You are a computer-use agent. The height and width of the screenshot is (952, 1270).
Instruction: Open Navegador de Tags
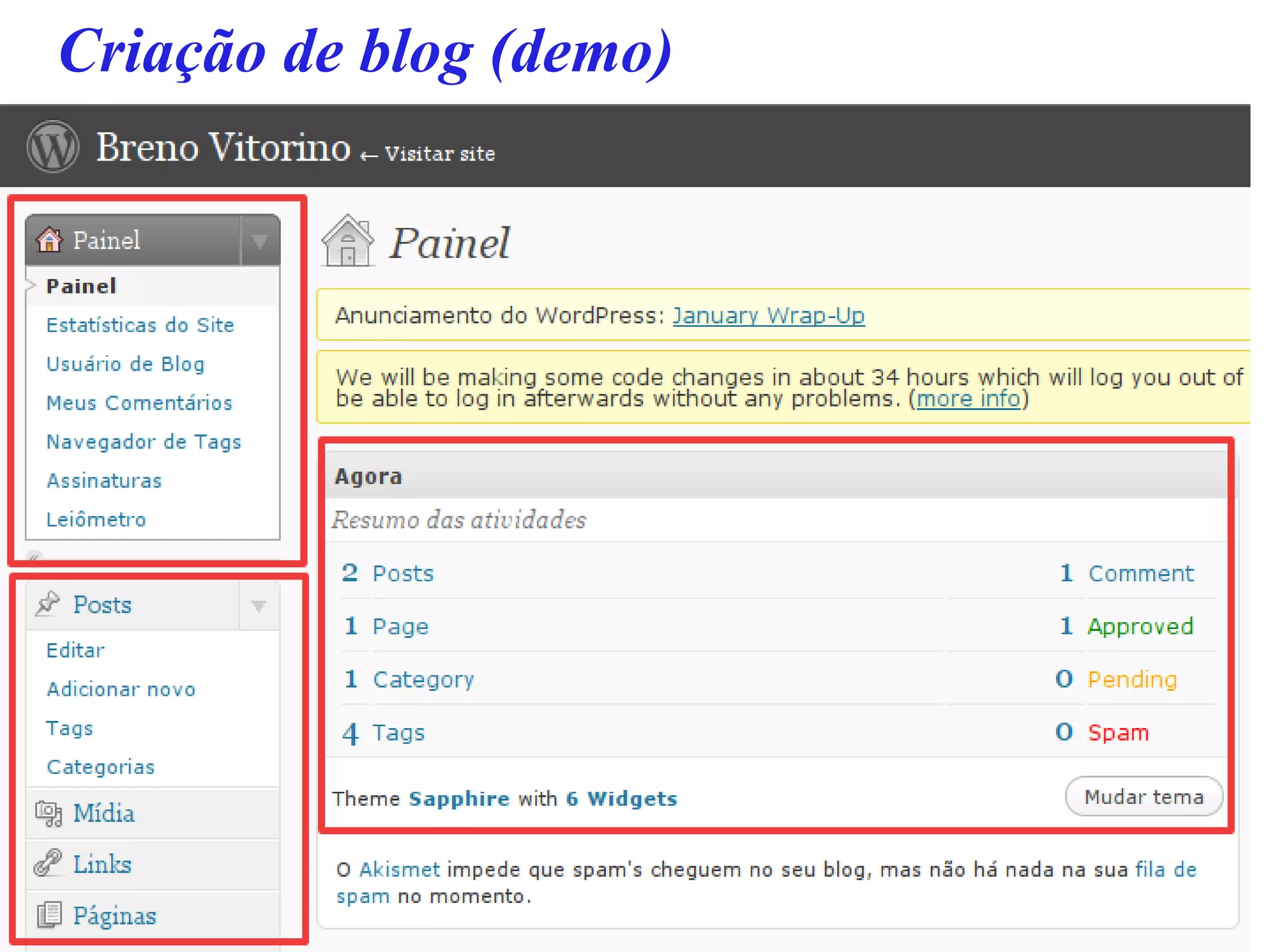pyautogui.click(x=144, y=442)
